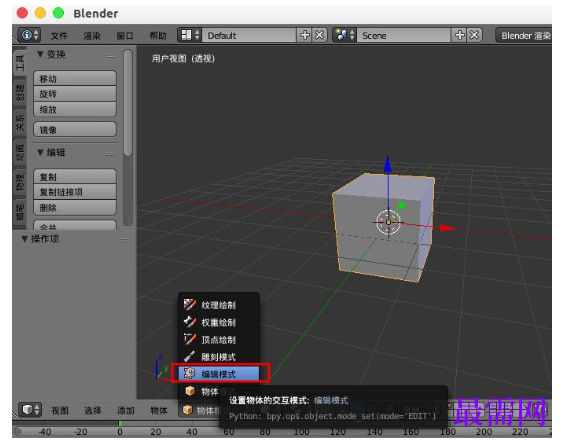Click the orange cube icon beside 物体 in the mode list
Viewport: 565px width, 443px height.
[x=190, y=391]
